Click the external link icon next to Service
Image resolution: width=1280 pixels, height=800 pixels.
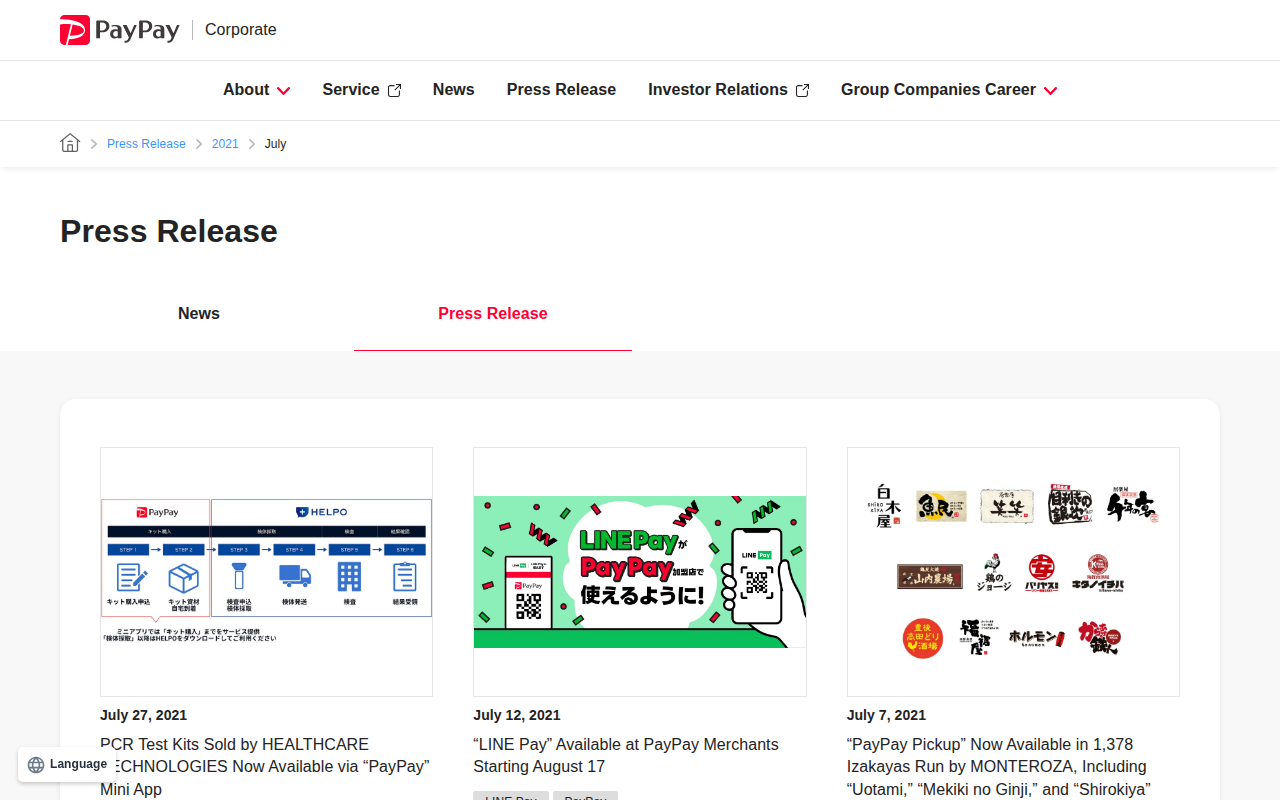pos(394,90)
